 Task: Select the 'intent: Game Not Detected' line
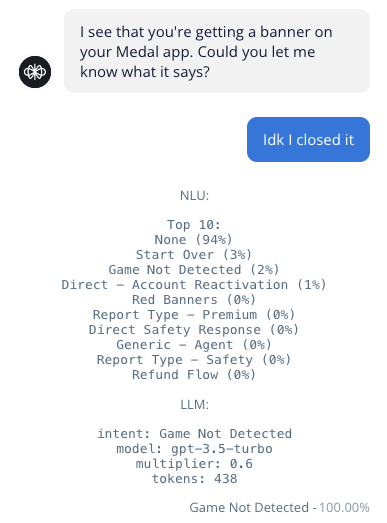tap(195, 434)
